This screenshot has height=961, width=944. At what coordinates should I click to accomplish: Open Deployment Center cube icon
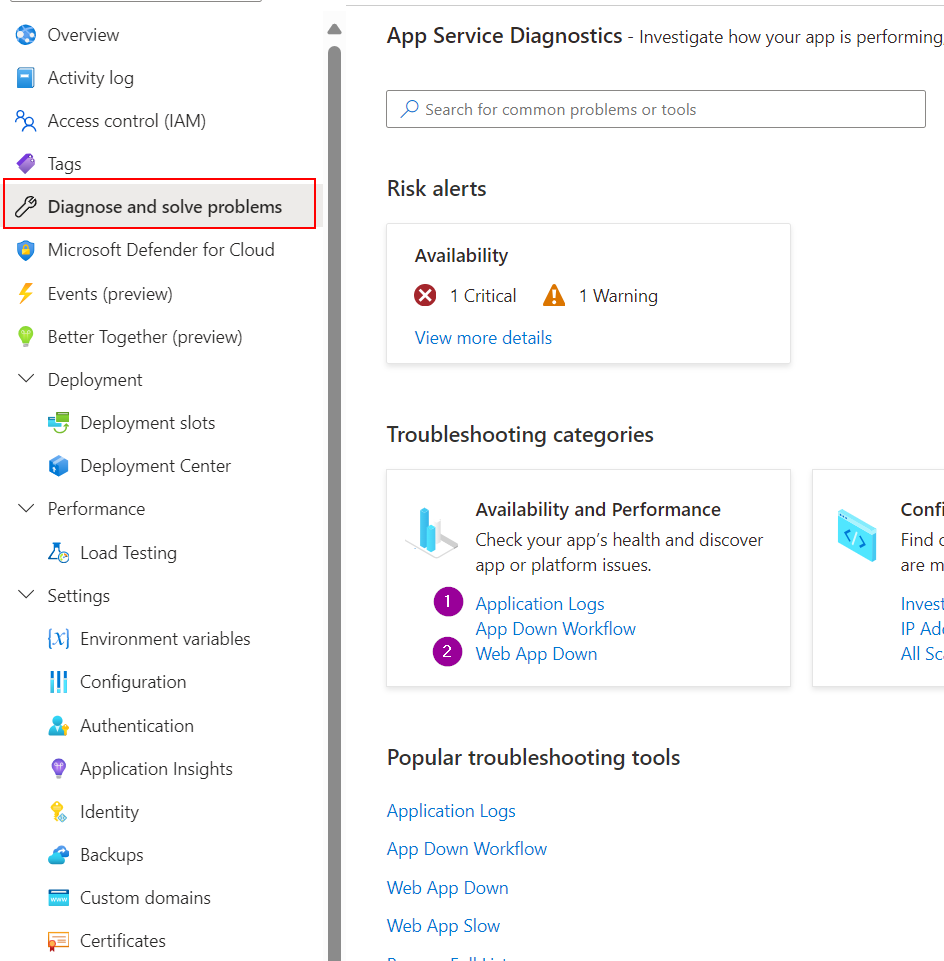(x=58, y=466)
